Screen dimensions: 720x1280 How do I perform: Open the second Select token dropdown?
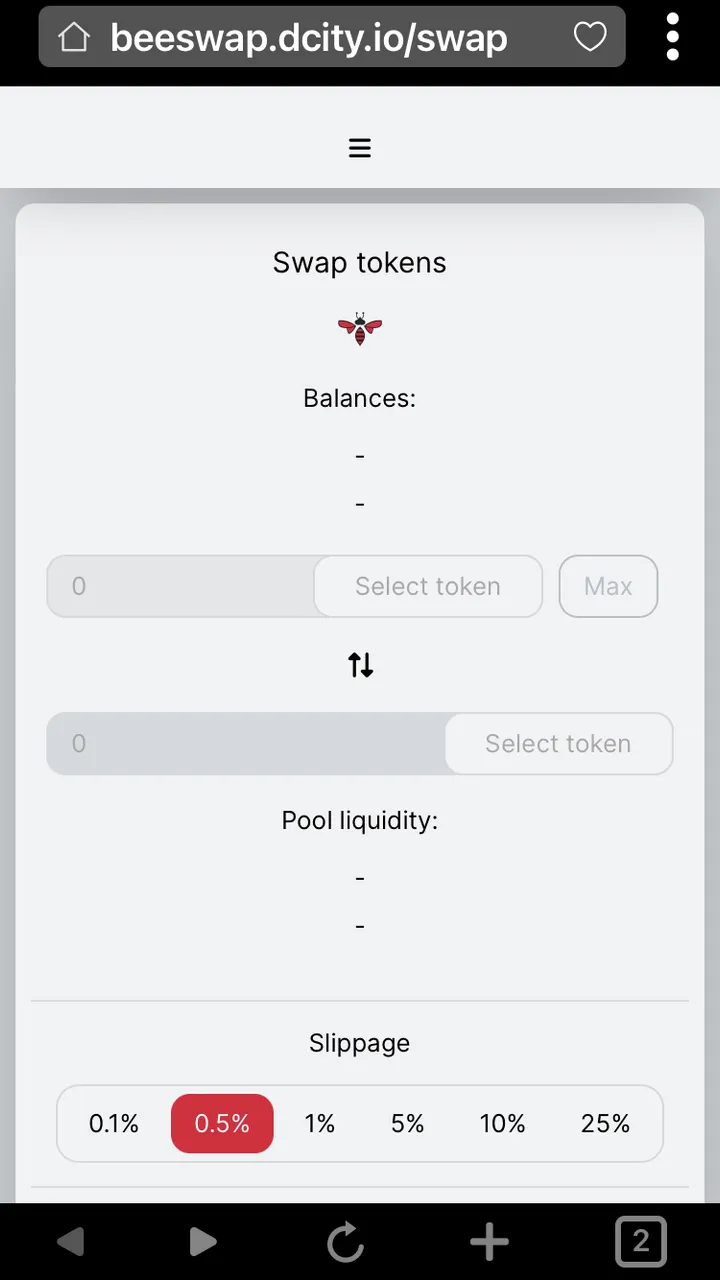[x=558, y=744]
